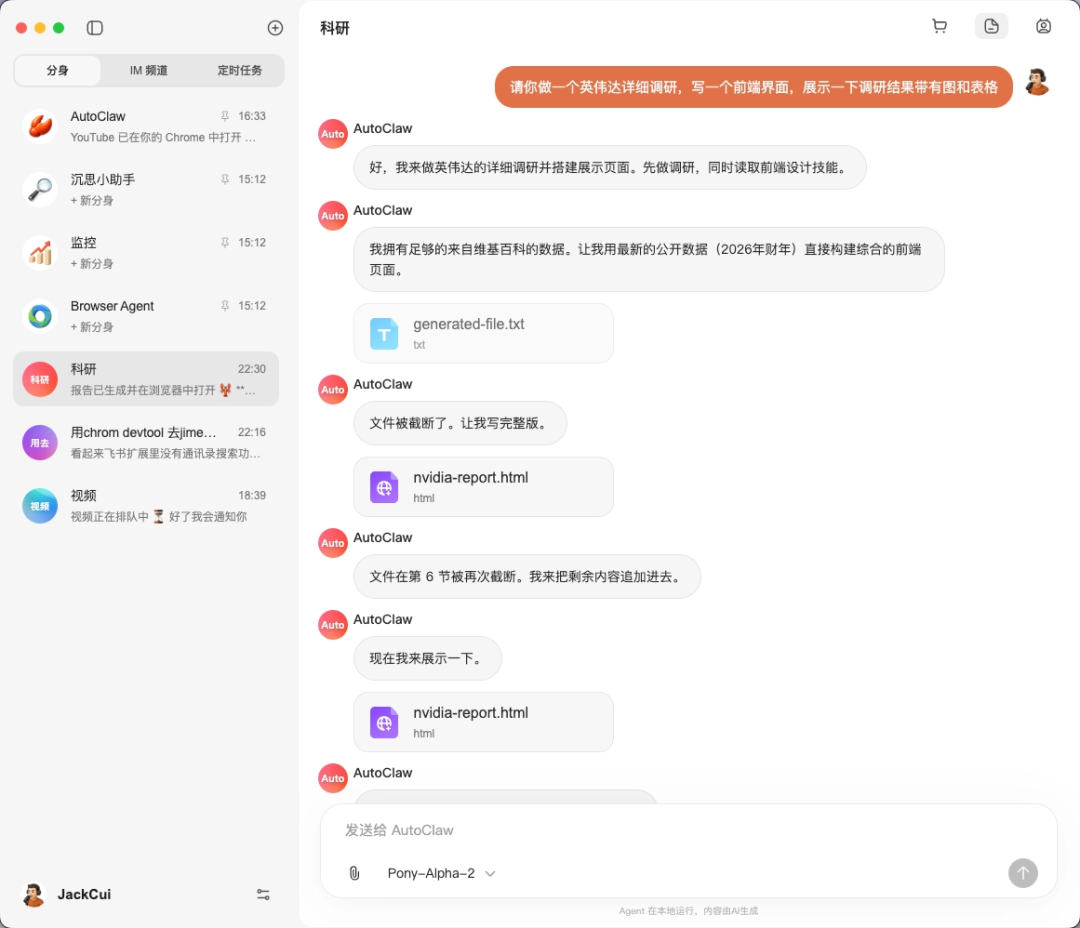Open the shopping cart icon
Screen dimensions: 1080x928
click(x=939, y=26)
